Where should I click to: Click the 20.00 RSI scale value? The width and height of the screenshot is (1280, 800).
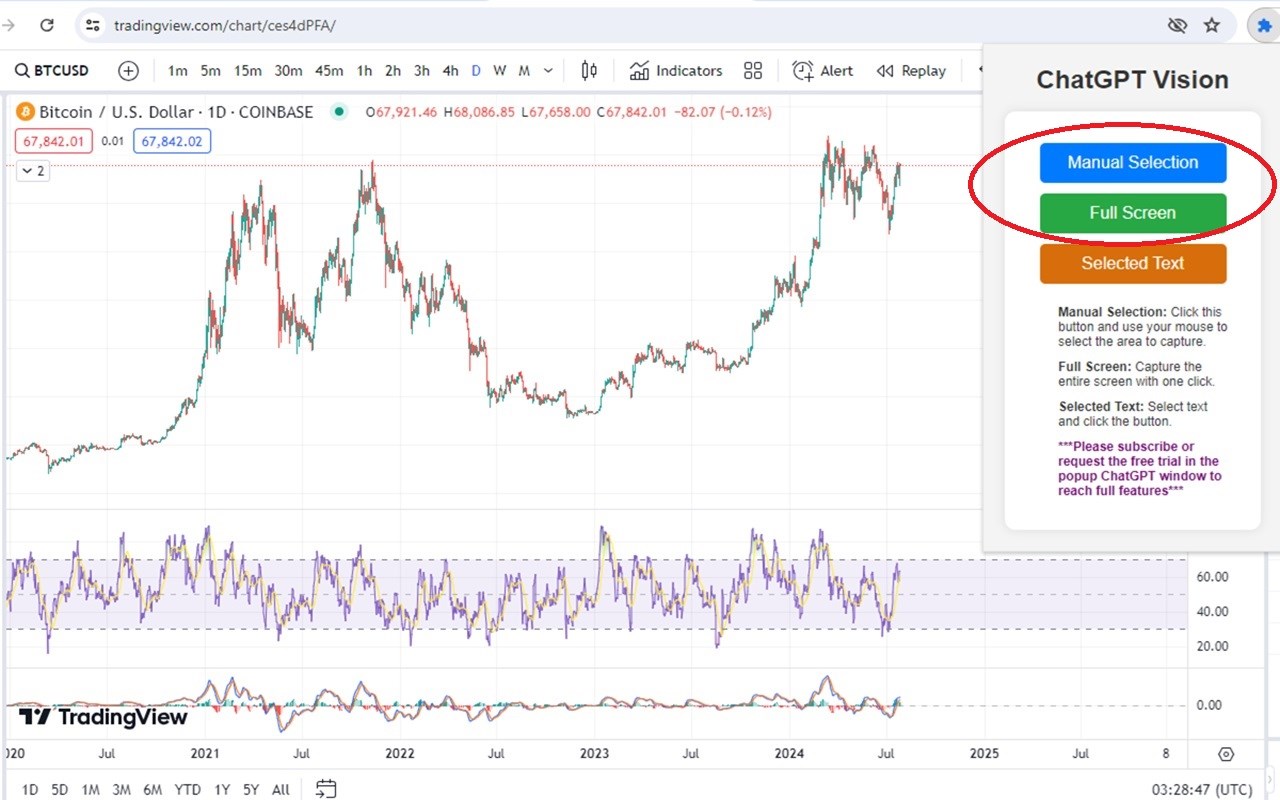pos(1212,646)
